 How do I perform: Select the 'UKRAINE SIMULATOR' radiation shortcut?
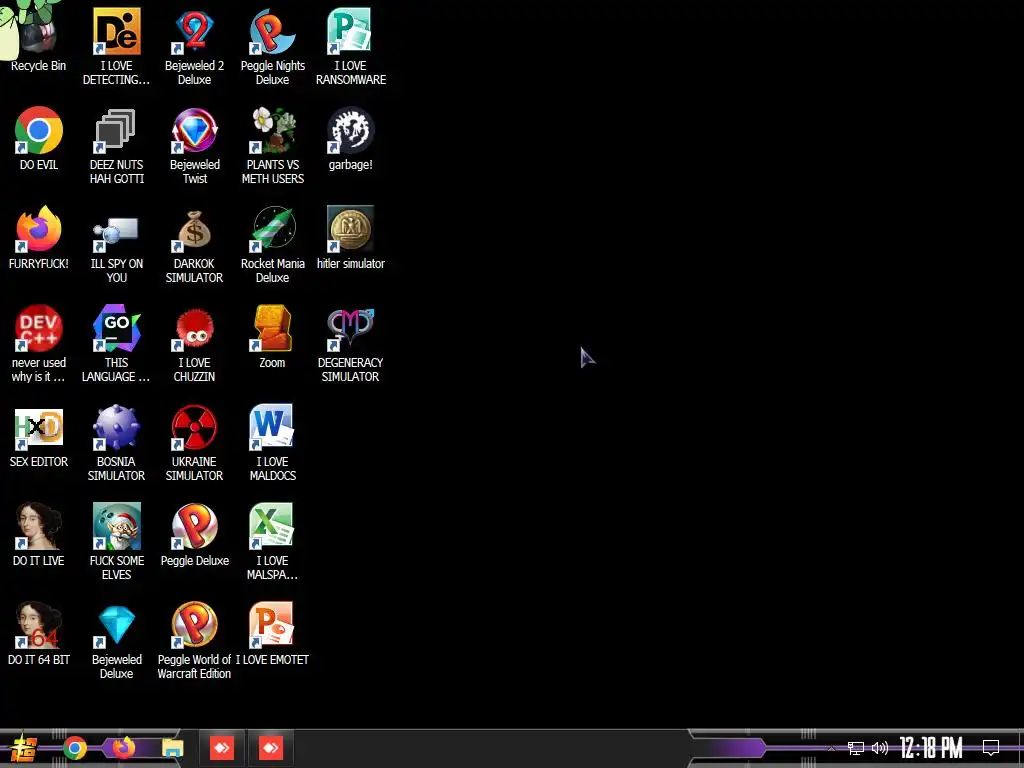(195, 427)
